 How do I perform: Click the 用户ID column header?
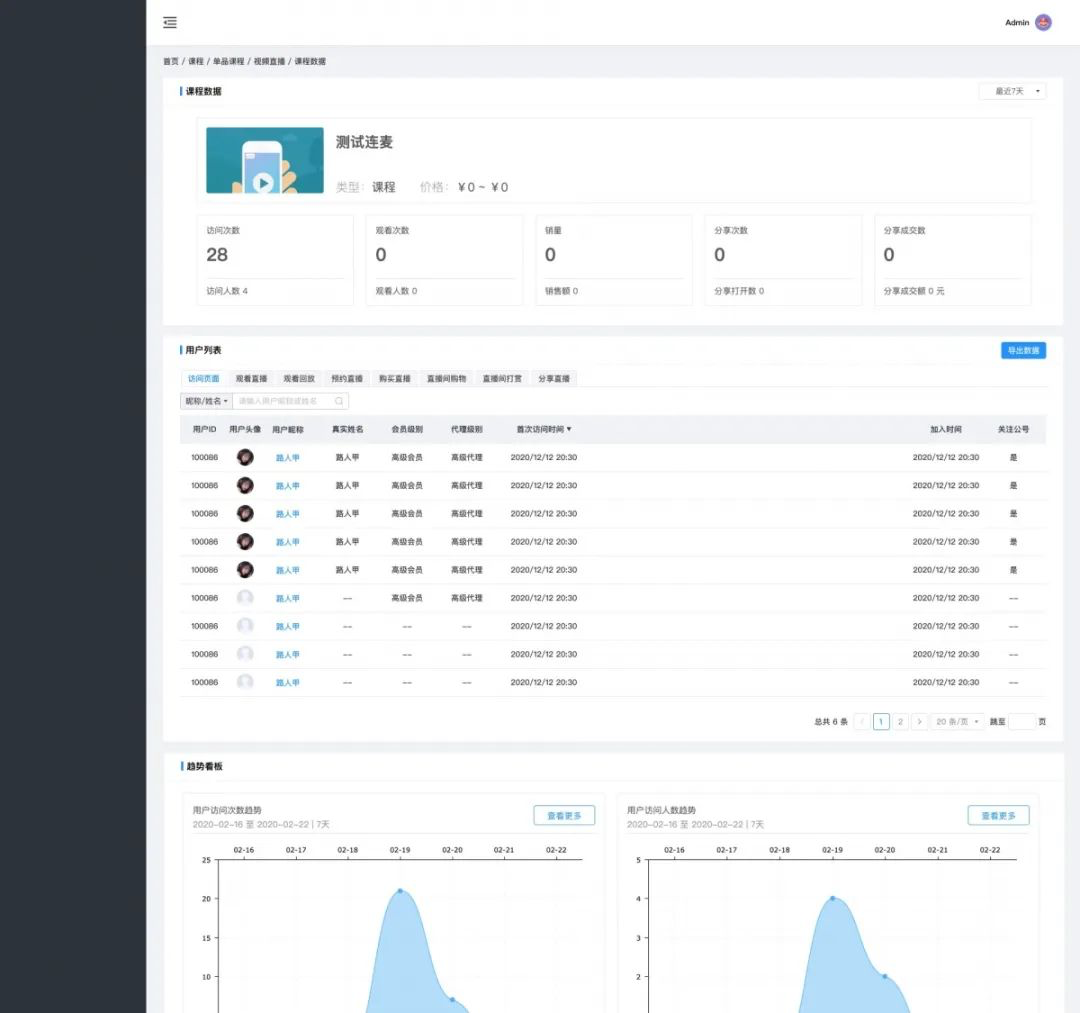point(205,429)
